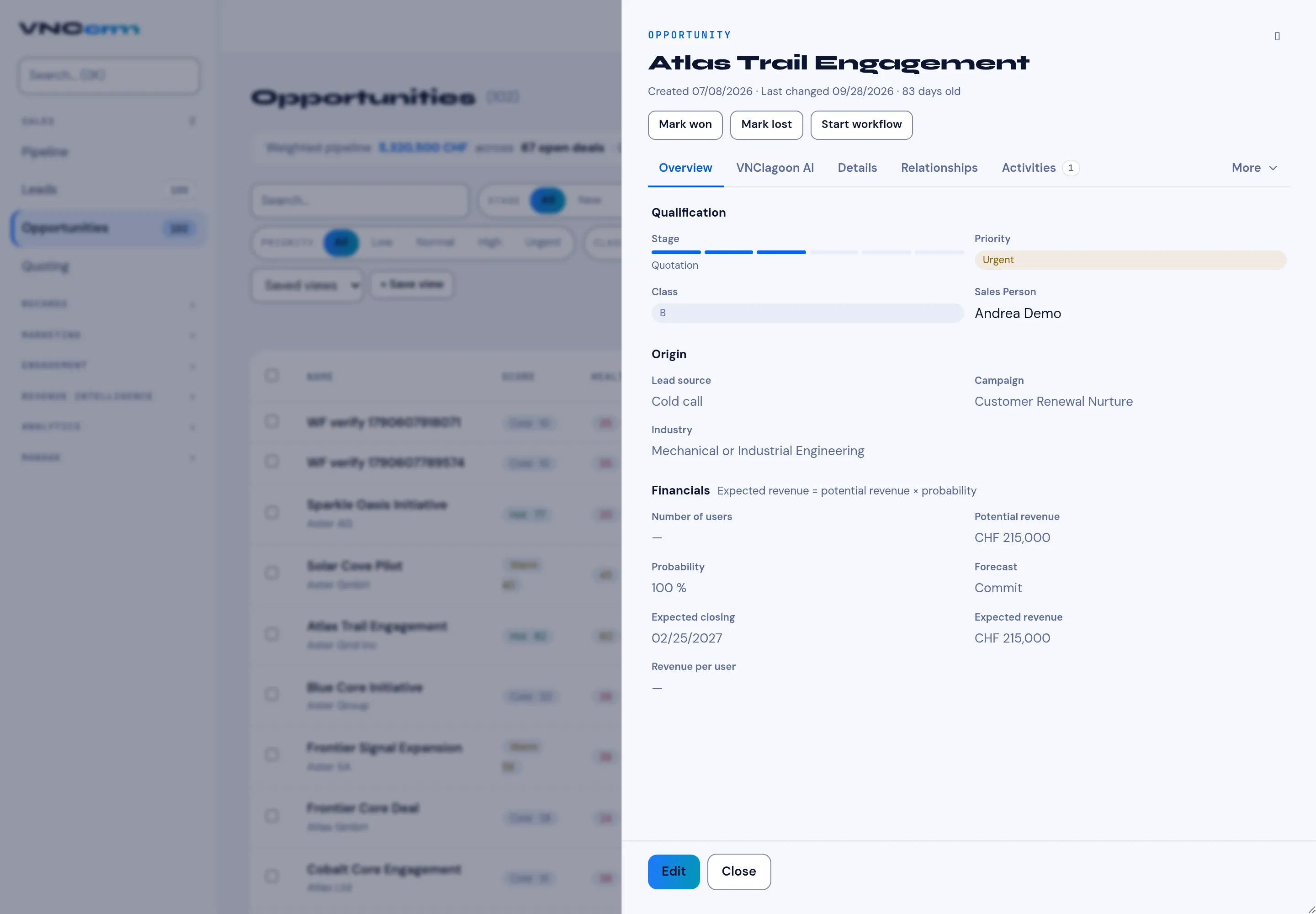Viewport: 1316px width, 914px height.
Task: Tick the checkbox for Frontier Core Deal row
Action: [x=272, y=816]
